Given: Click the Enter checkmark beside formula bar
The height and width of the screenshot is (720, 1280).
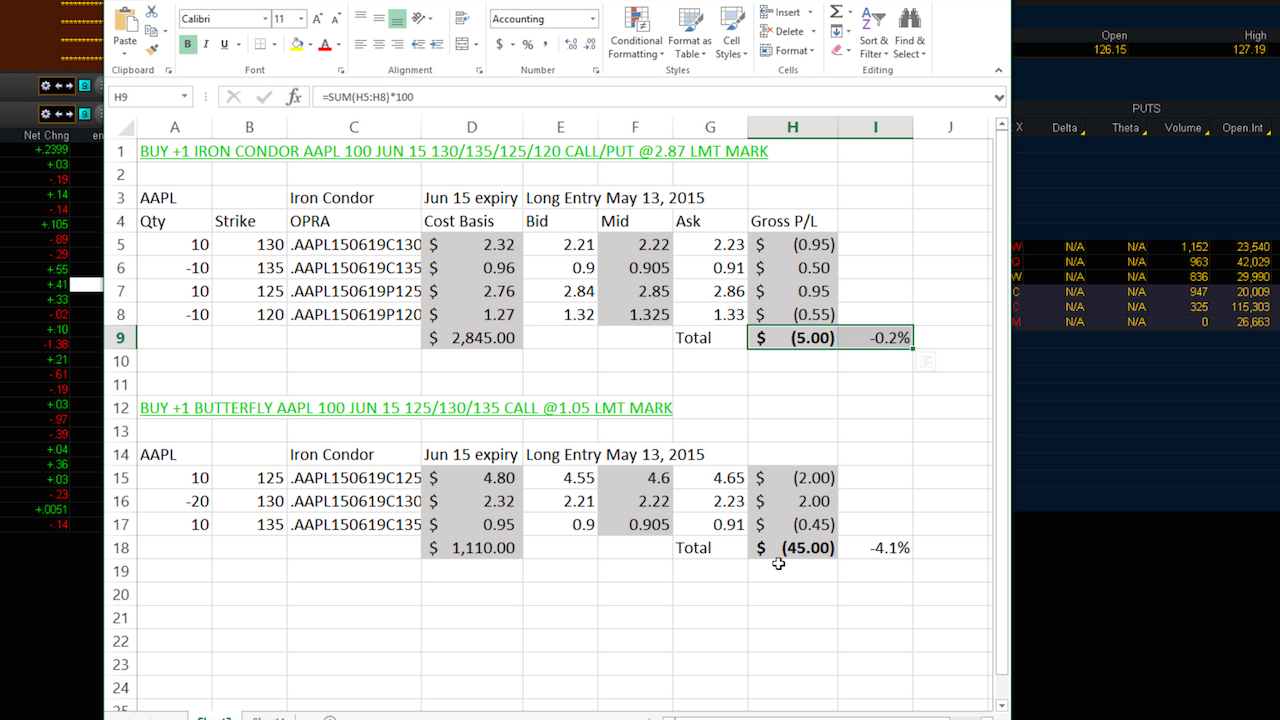Looking at the screenshot, I should 264,97.
